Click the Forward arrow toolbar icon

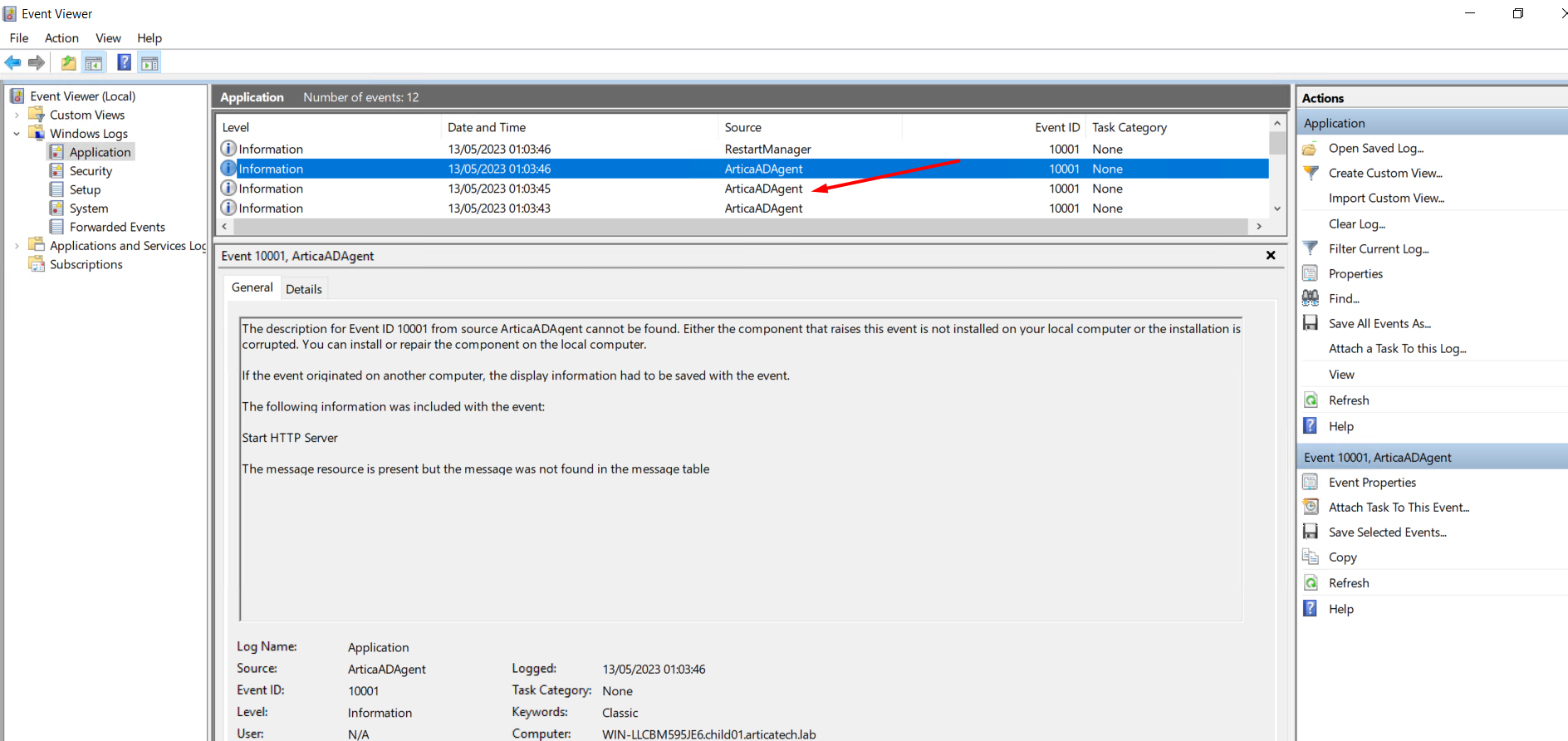pyautogui.click(x=37, y=62)
